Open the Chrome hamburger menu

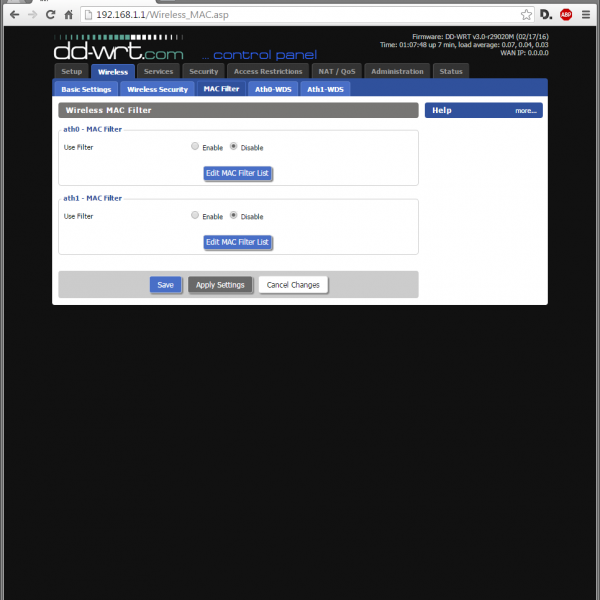pos(587,15)
